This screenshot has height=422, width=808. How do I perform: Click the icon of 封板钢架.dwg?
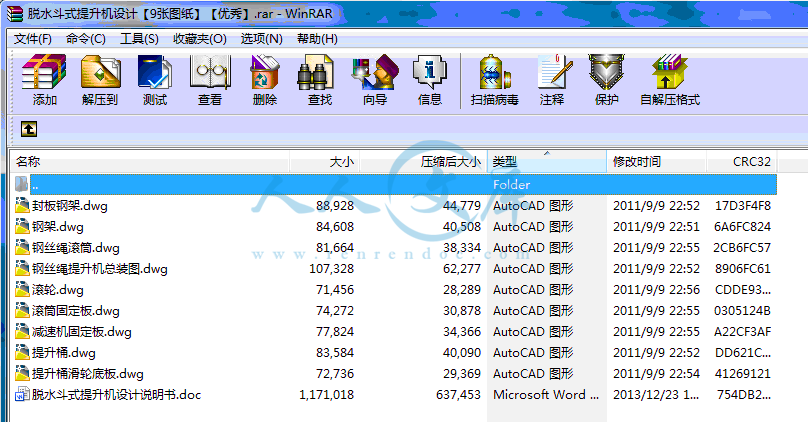point(22,206)
